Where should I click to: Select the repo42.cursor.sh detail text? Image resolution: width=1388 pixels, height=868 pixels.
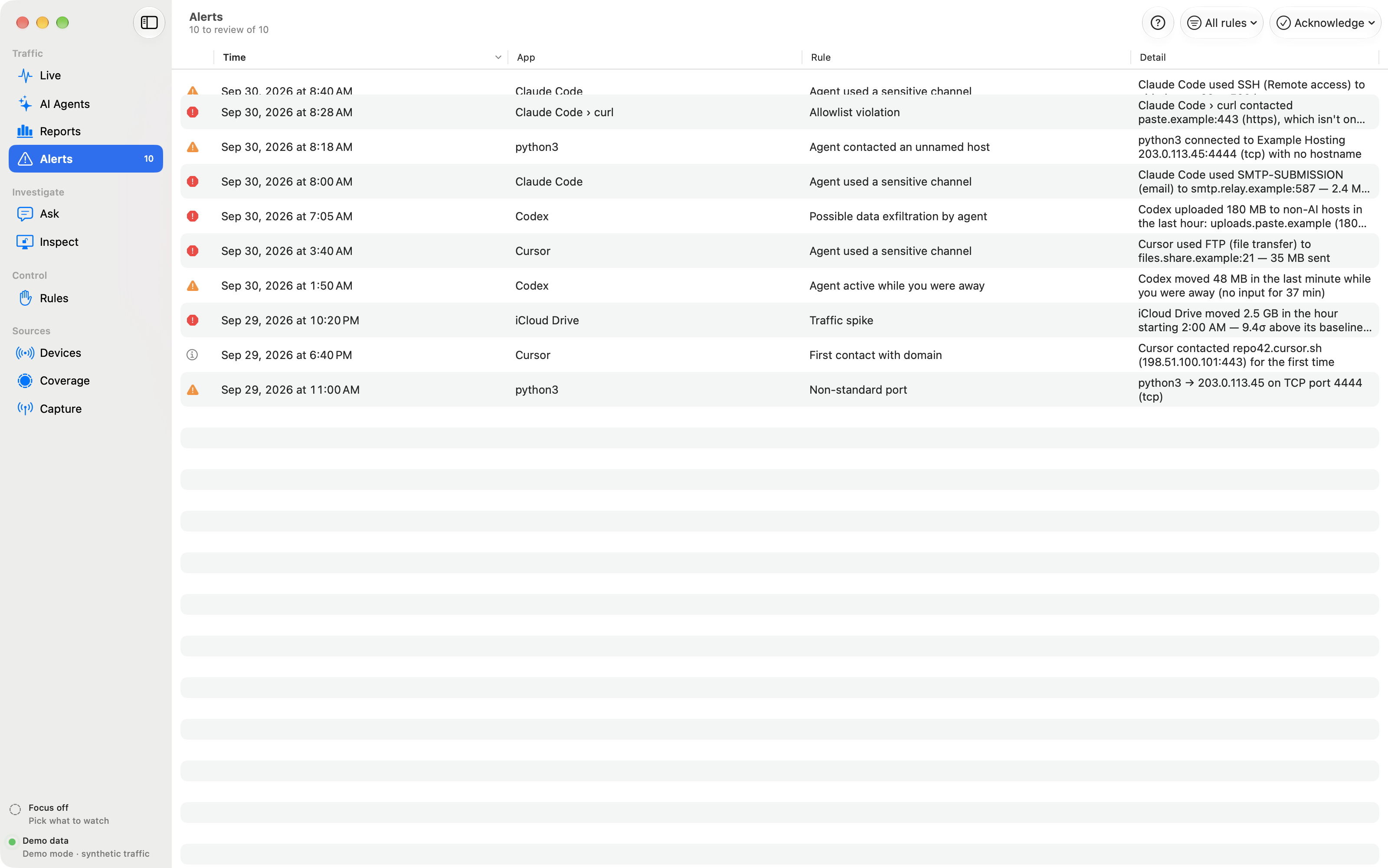(1236, 355)
